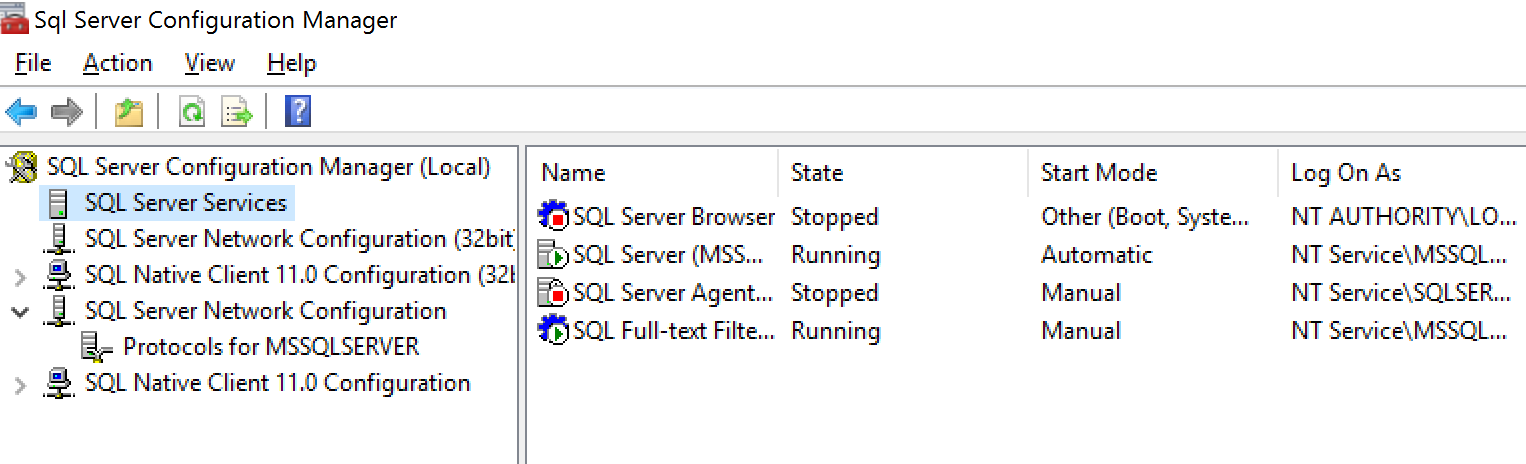Screen dimensions: 1526x464
Task: Open the View menu
Action: coord(210,63)
